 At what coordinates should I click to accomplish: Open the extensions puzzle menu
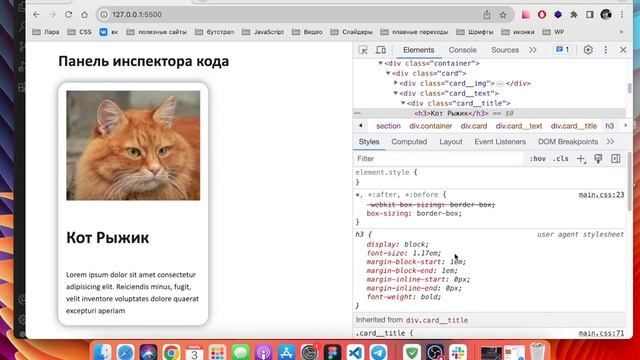(x=574, y=15)
